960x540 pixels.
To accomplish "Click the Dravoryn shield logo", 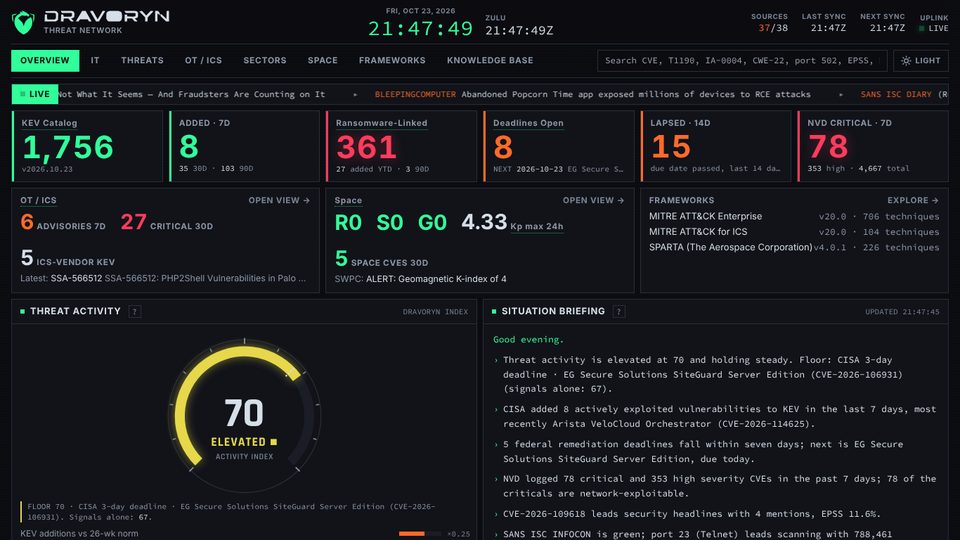I will [x=23, y=23].
